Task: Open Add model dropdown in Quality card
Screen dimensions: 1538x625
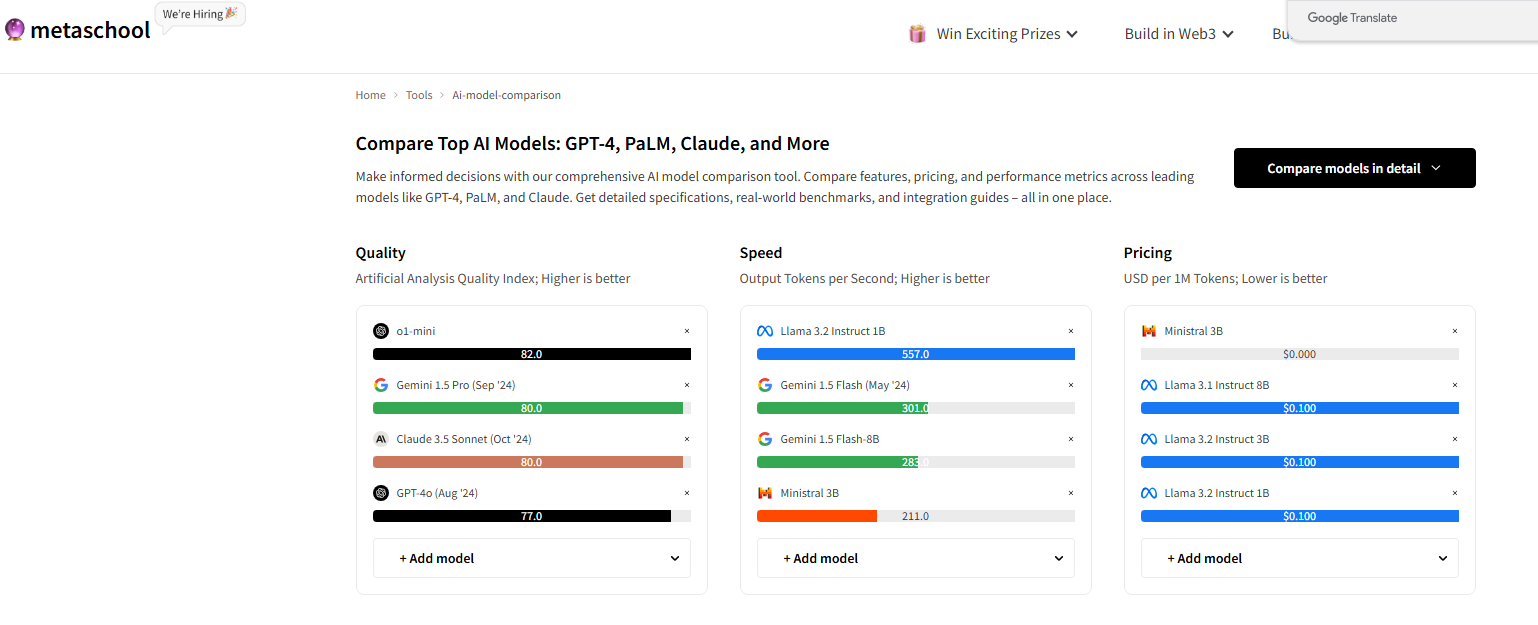Action: point(532,558)
